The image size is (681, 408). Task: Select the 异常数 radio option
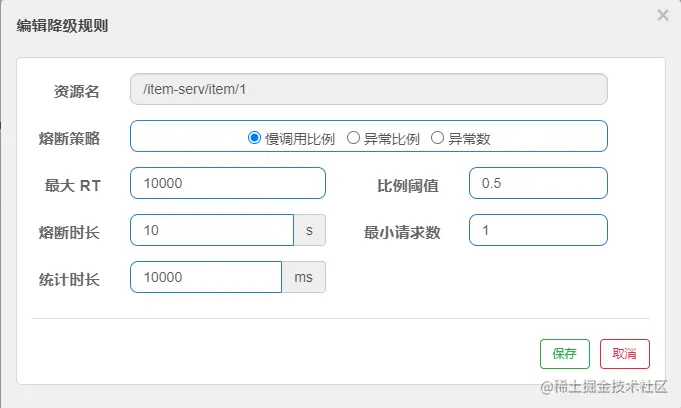(437, 138)
